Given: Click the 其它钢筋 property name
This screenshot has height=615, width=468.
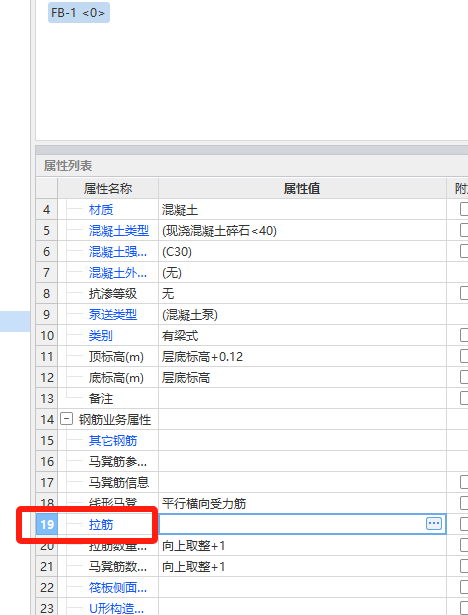Looking at the screenshot, I should (x=113, y=440).
